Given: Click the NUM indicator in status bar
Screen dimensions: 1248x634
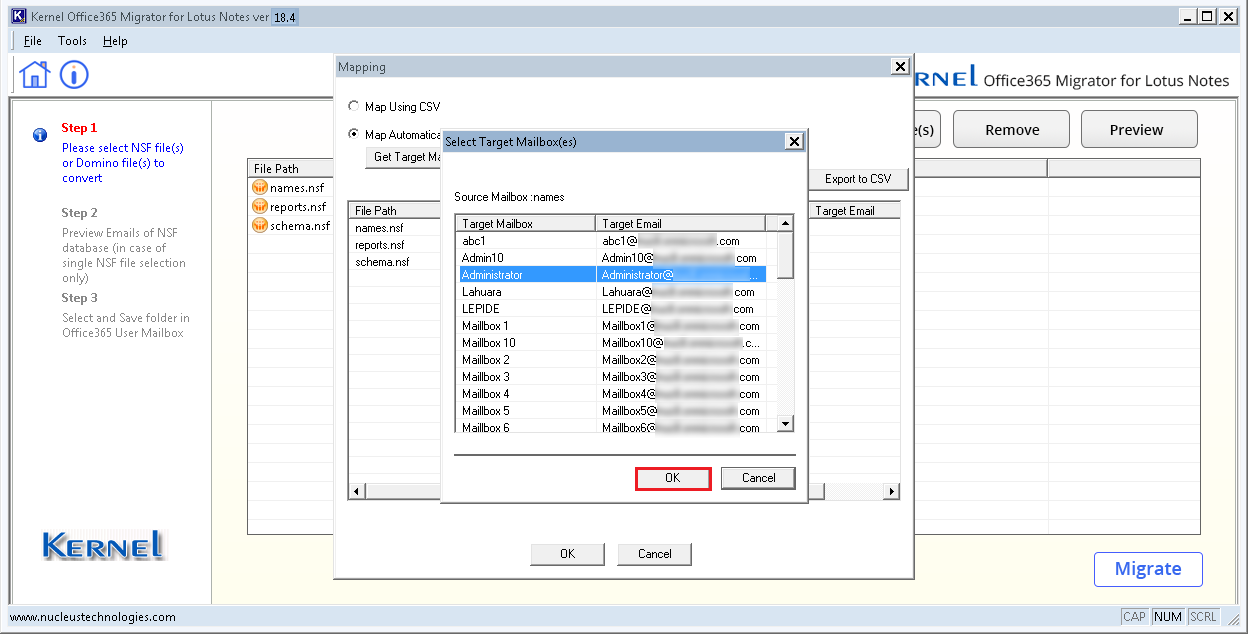Looking at the screenshot, I should pyautogui.click(x=1168, y=617).
